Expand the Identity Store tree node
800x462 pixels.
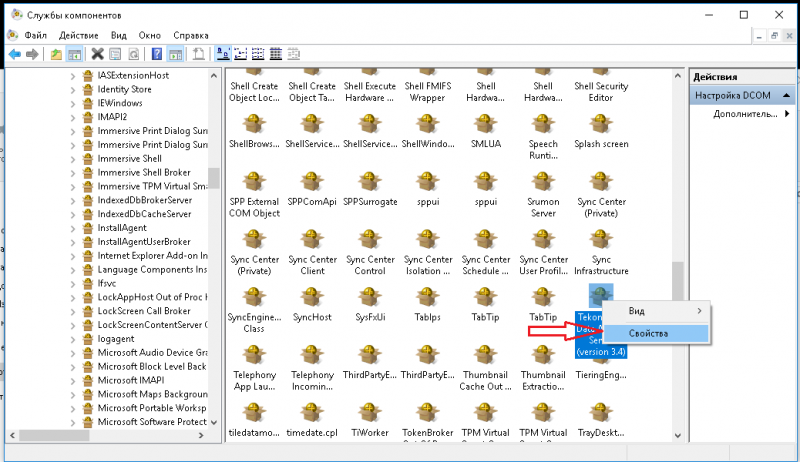click(72, 89)
